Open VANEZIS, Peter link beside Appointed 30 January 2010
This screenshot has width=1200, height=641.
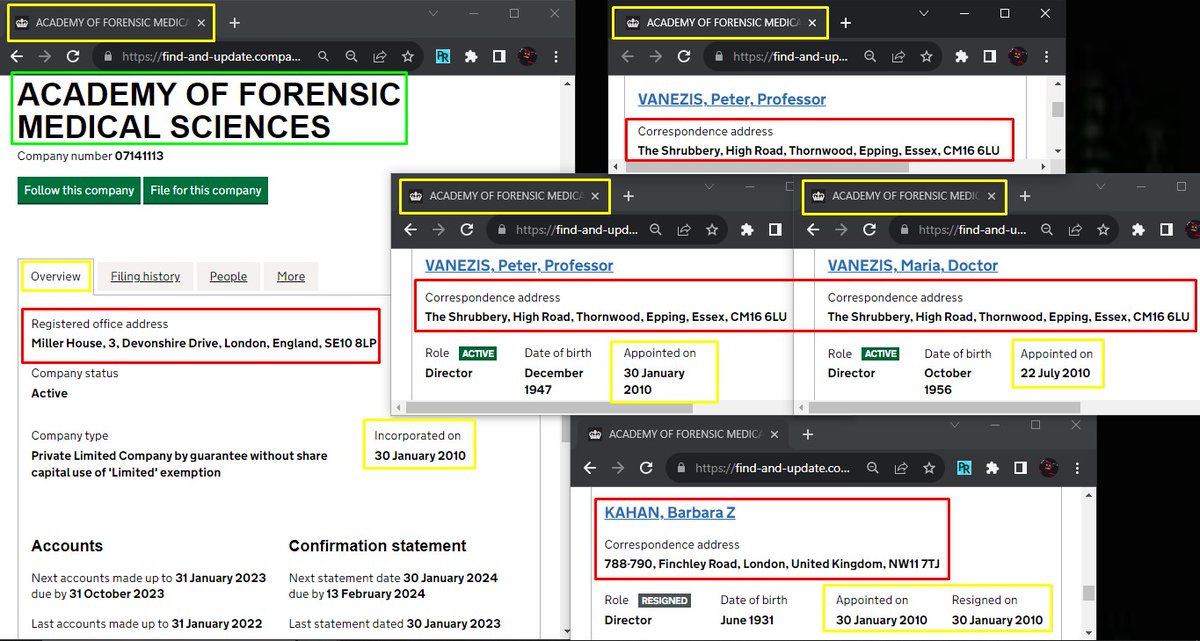tap(519, 266)
